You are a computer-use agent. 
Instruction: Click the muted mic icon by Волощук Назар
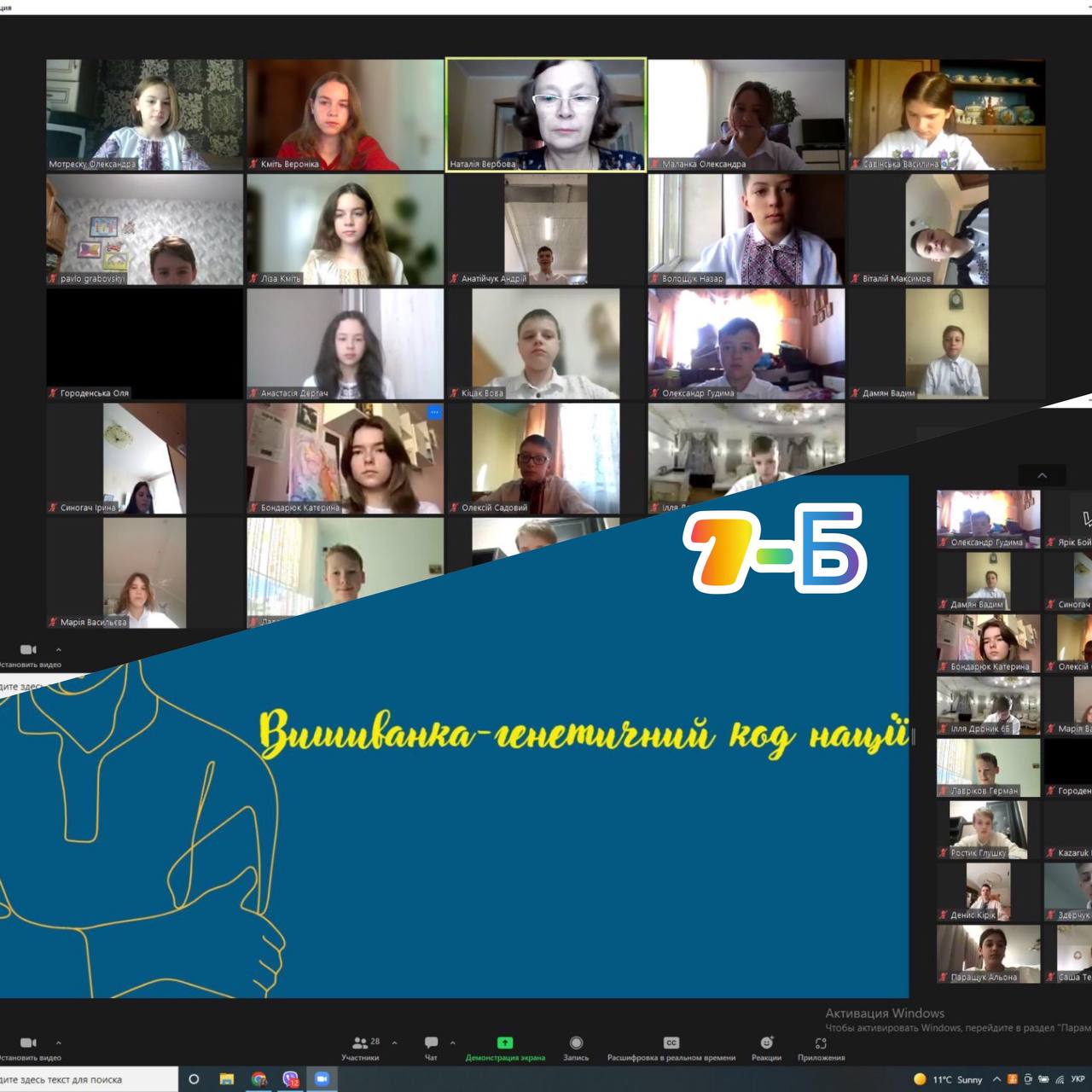[x=654, y=278]
